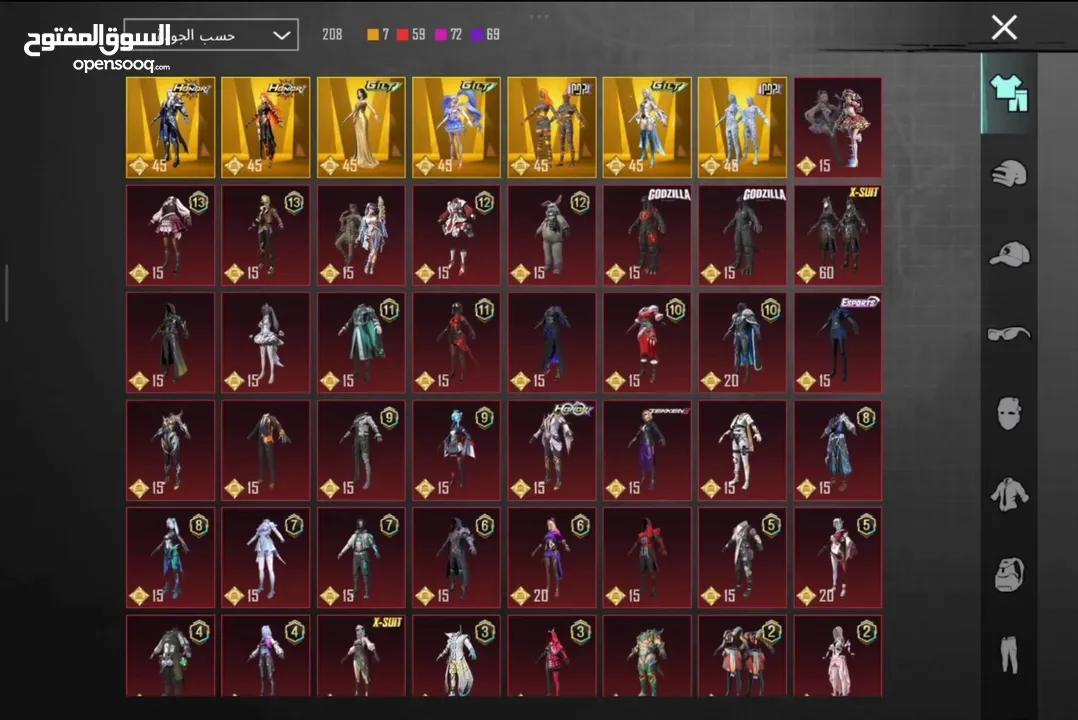Open the helmet category icon
This screenshot has width=1078, height=720.
(1009, 173)
